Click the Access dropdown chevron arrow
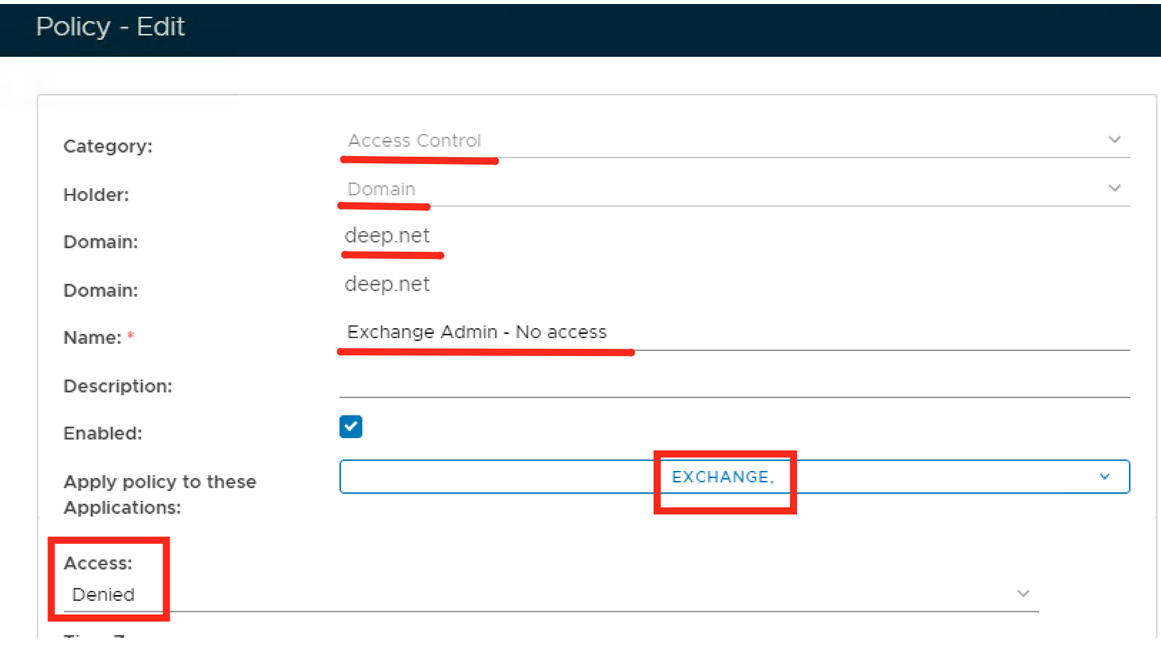 tap(1023, 593)
